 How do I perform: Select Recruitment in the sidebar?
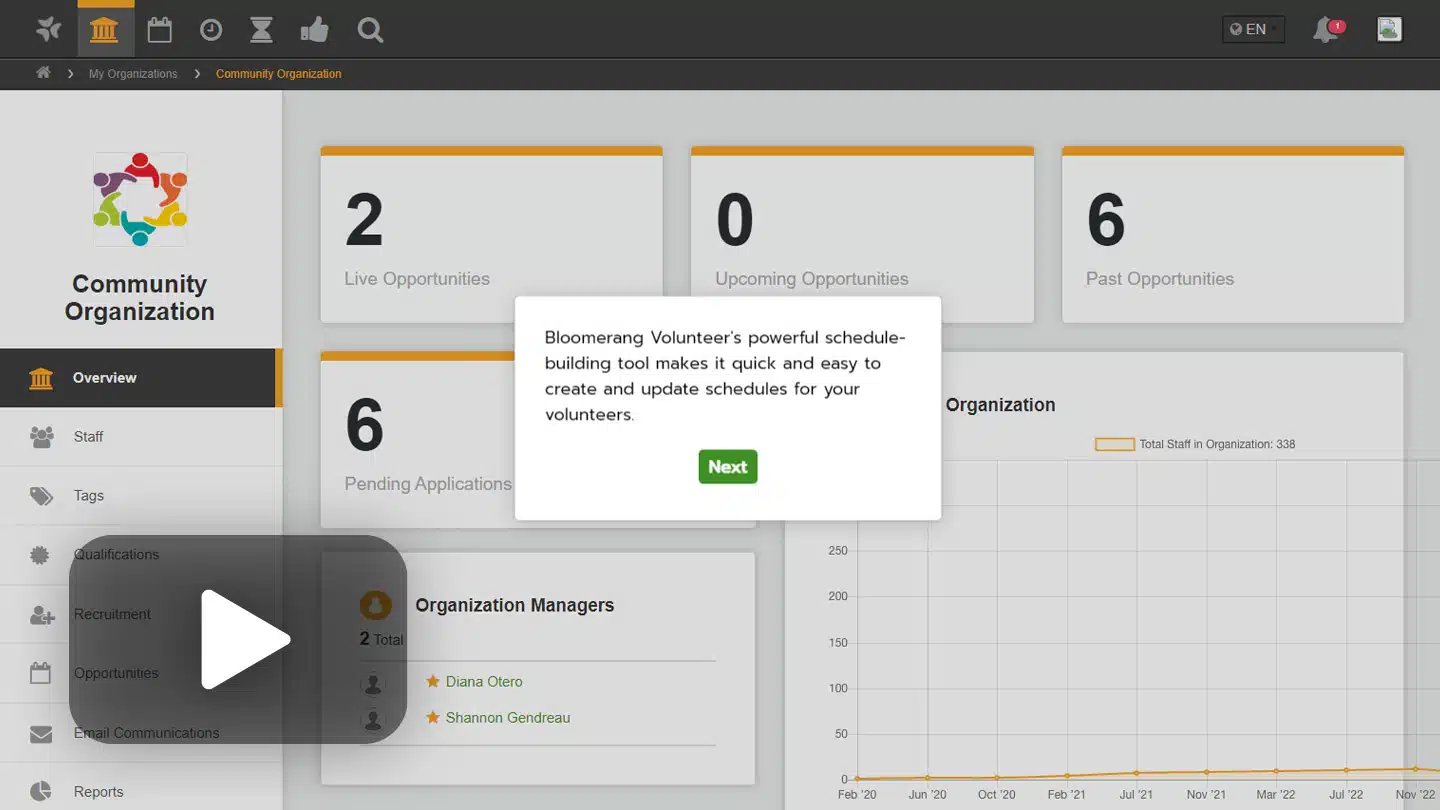click(140, 614)
